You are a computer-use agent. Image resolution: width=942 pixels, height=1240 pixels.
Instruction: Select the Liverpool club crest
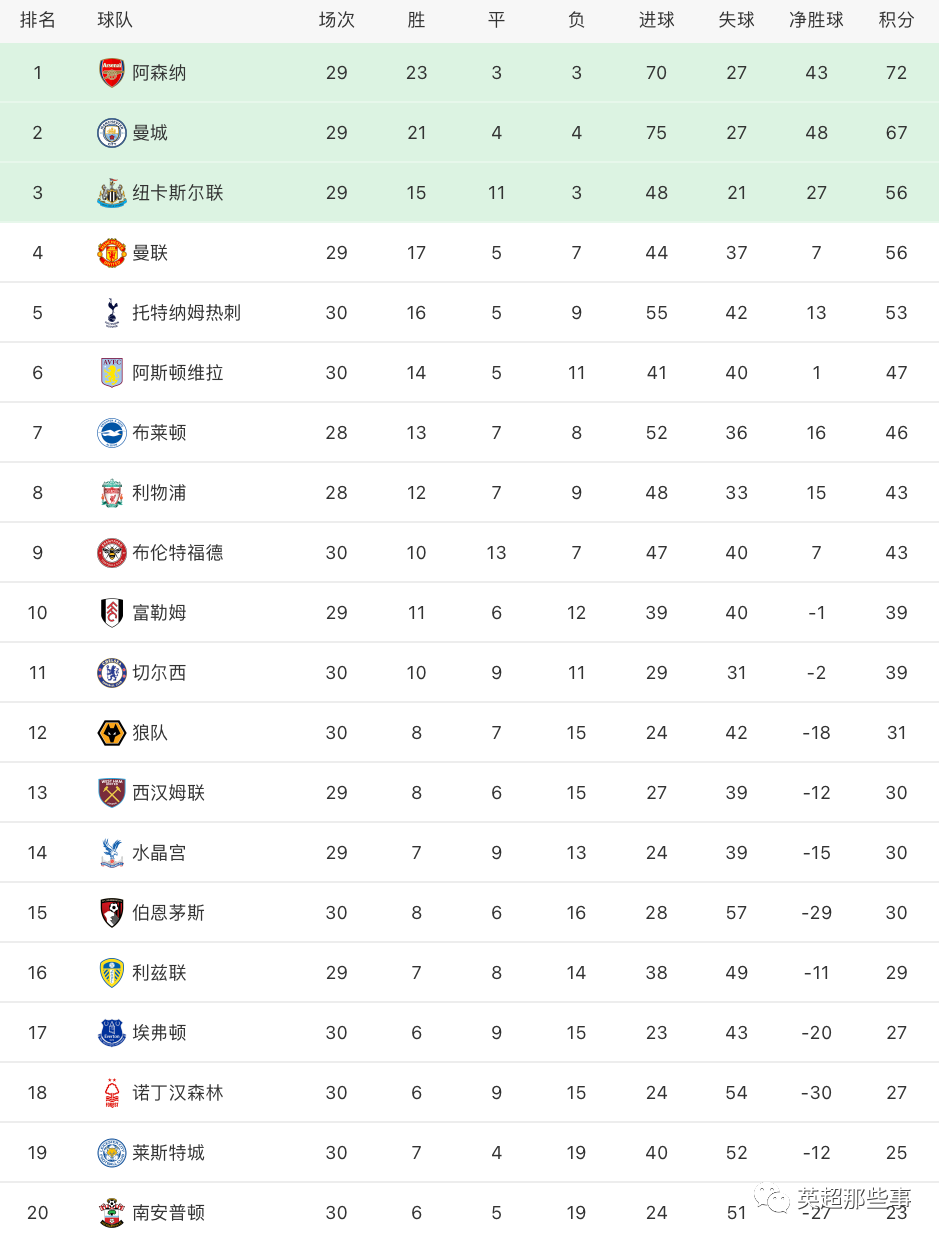tap(111, 493)
